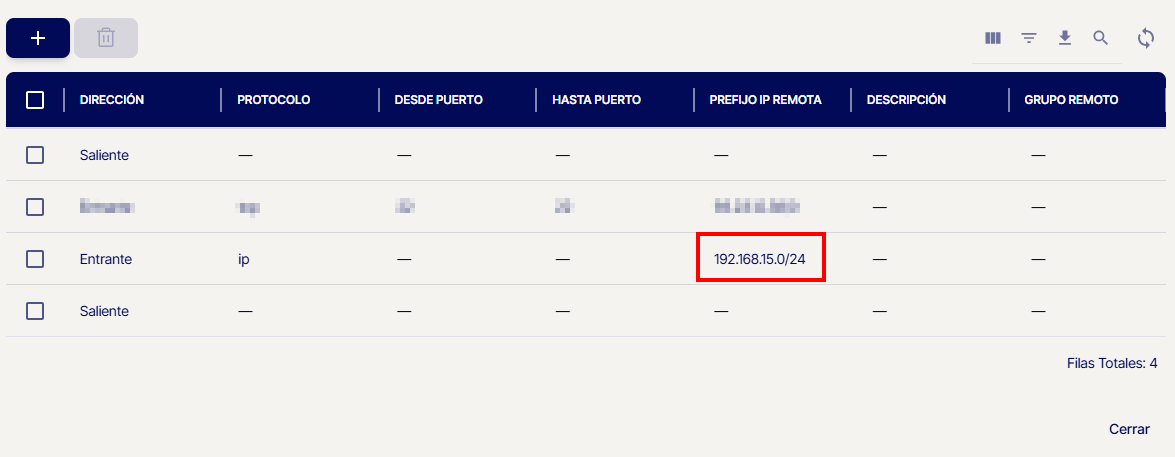
Task: Select the Entrante ip row checkbox
Action: pyautogui.click(x=35, y=259)
